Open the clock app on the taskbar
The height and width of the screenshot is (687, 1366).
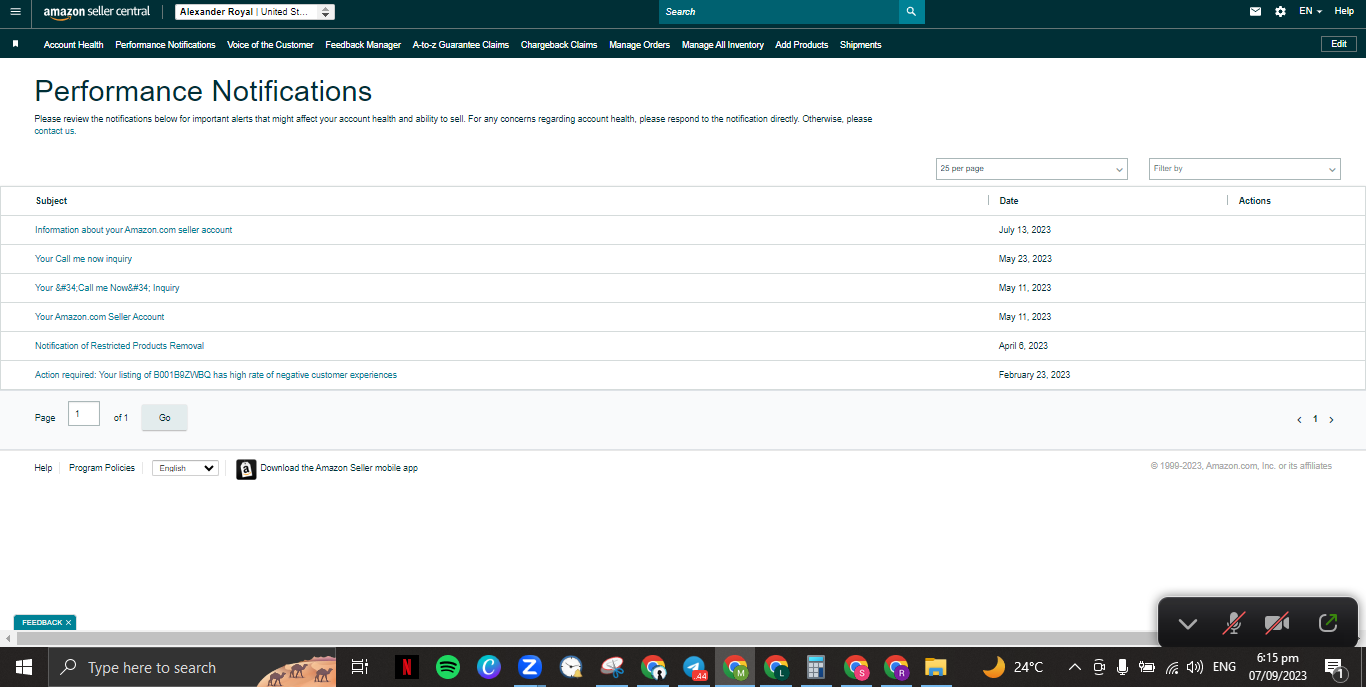point(571,667)
